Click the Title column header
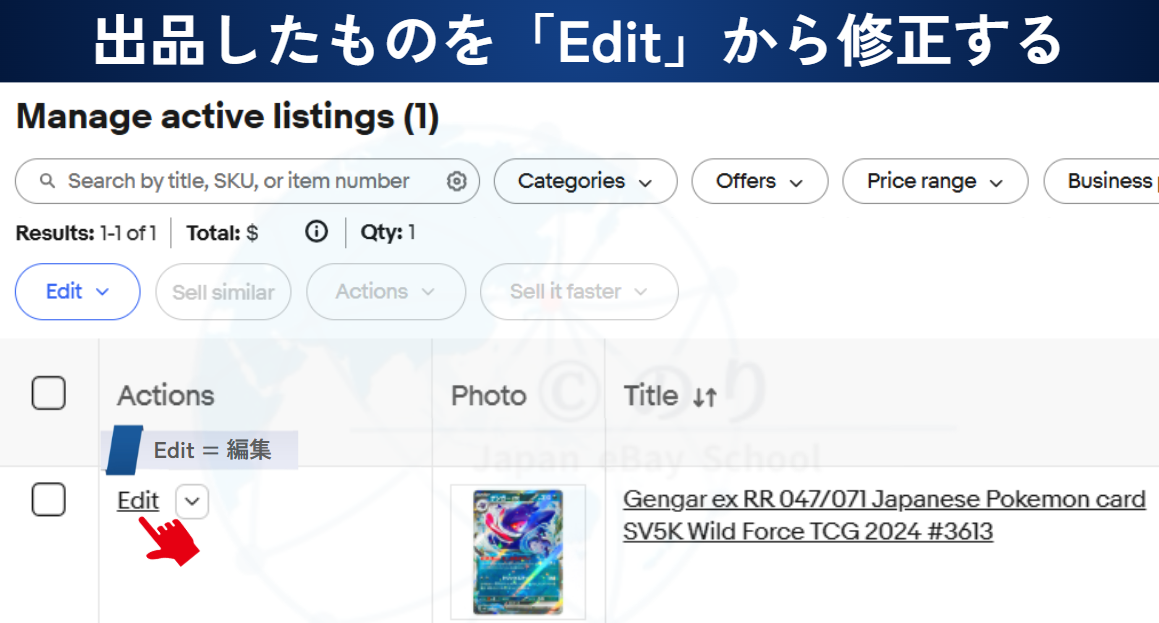The image size is (1159, 623). pos(651,396)
